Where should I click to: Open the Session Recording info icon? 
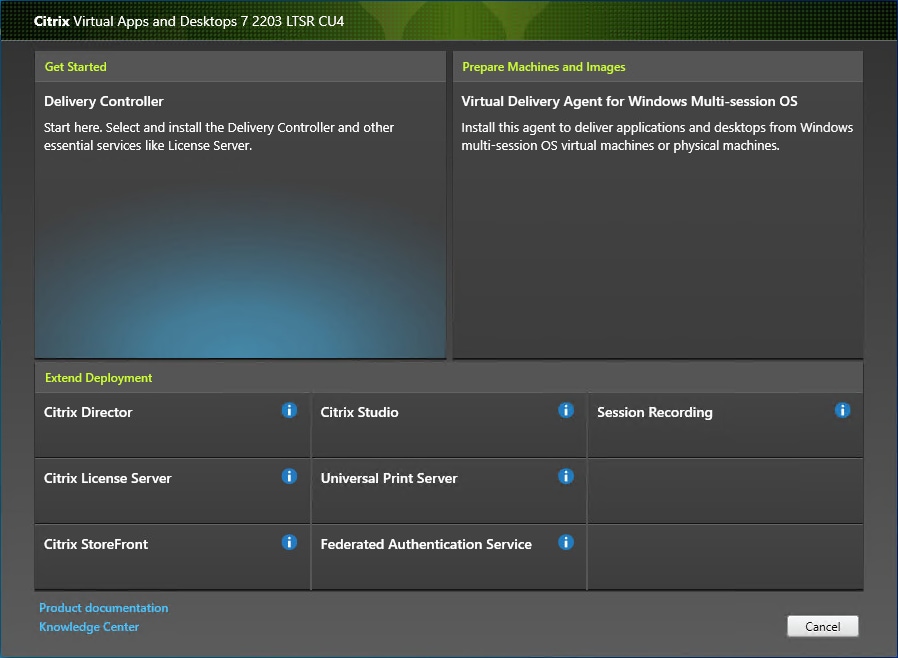coord(842,410)
